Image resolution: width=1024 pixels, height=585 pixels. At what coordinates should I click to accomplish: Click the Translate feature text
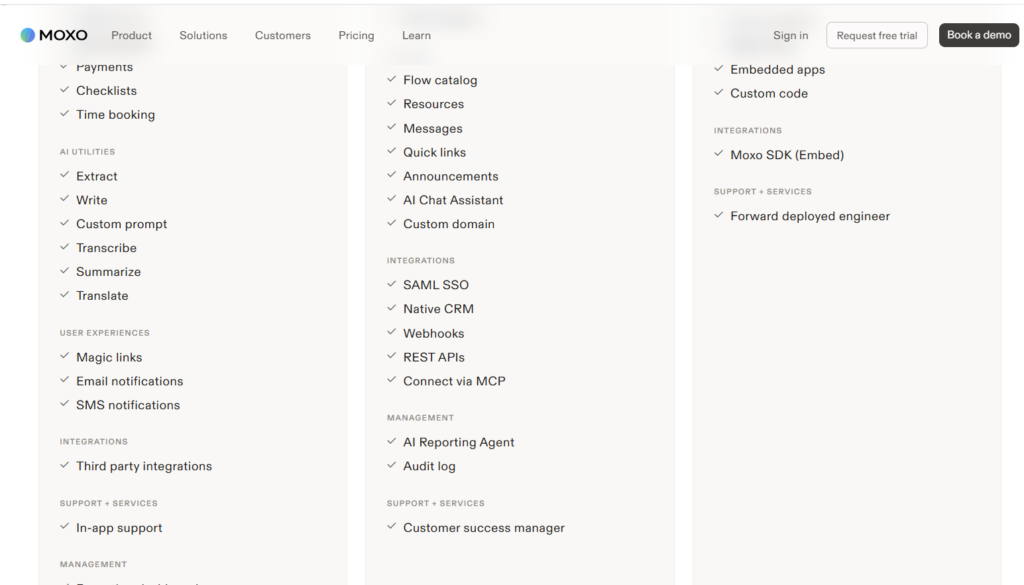(x=103, y=296)
